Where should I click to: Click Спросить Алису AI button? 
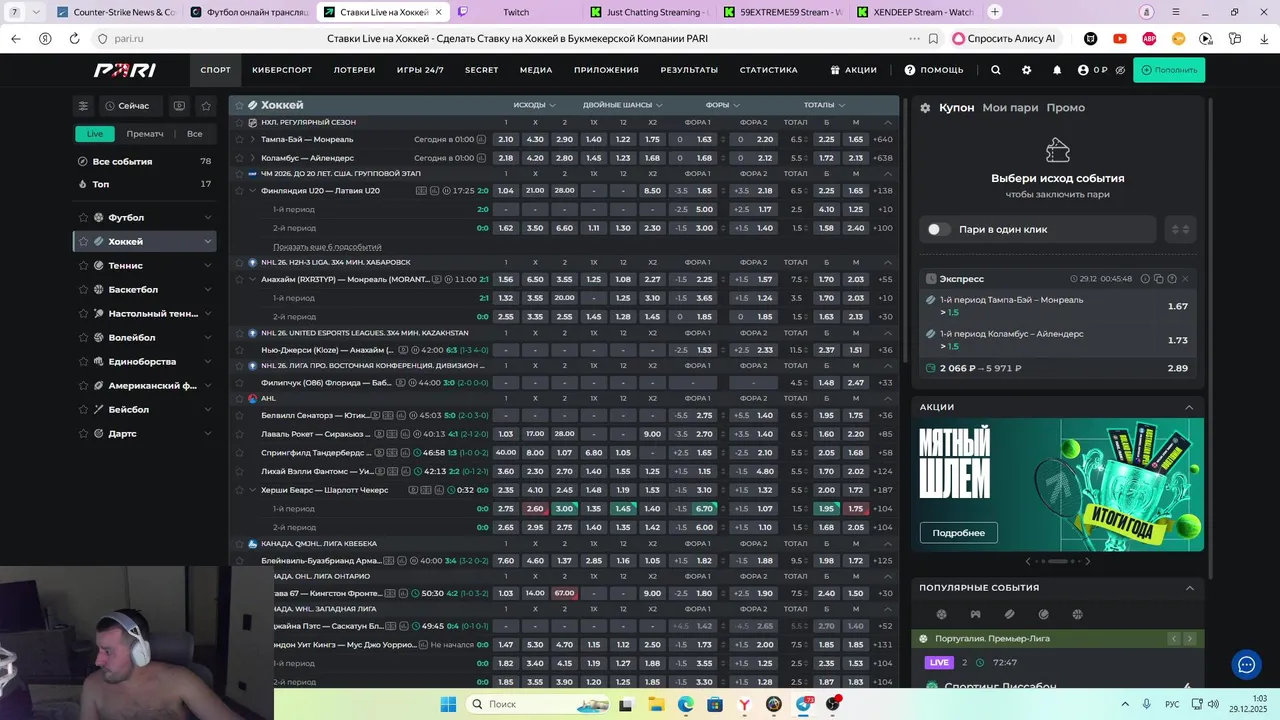click(1003, 38)
